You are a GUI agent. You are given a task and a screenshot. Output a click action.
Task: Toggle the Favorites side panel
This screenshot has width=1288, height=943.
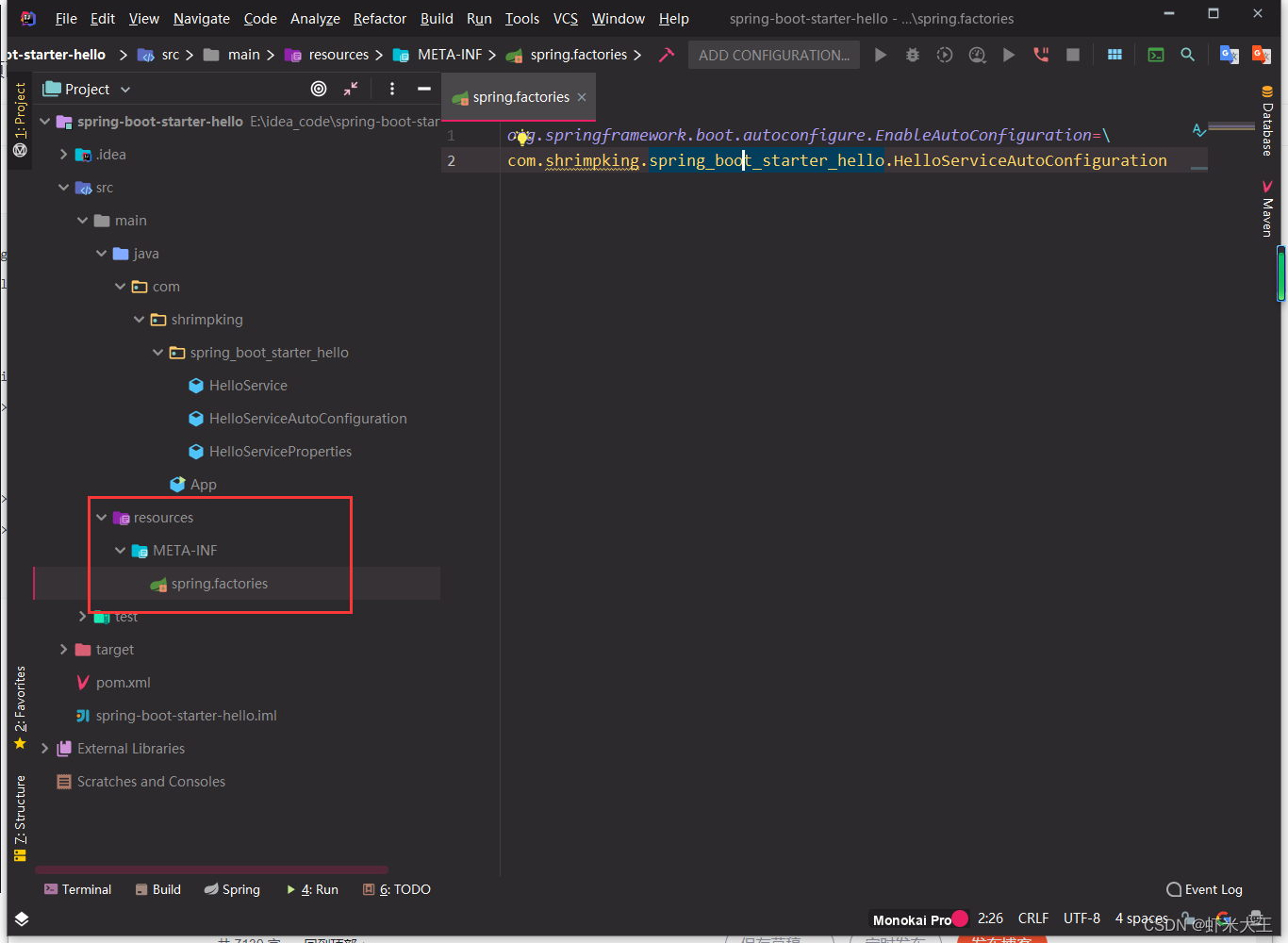(x=20, y=707)
